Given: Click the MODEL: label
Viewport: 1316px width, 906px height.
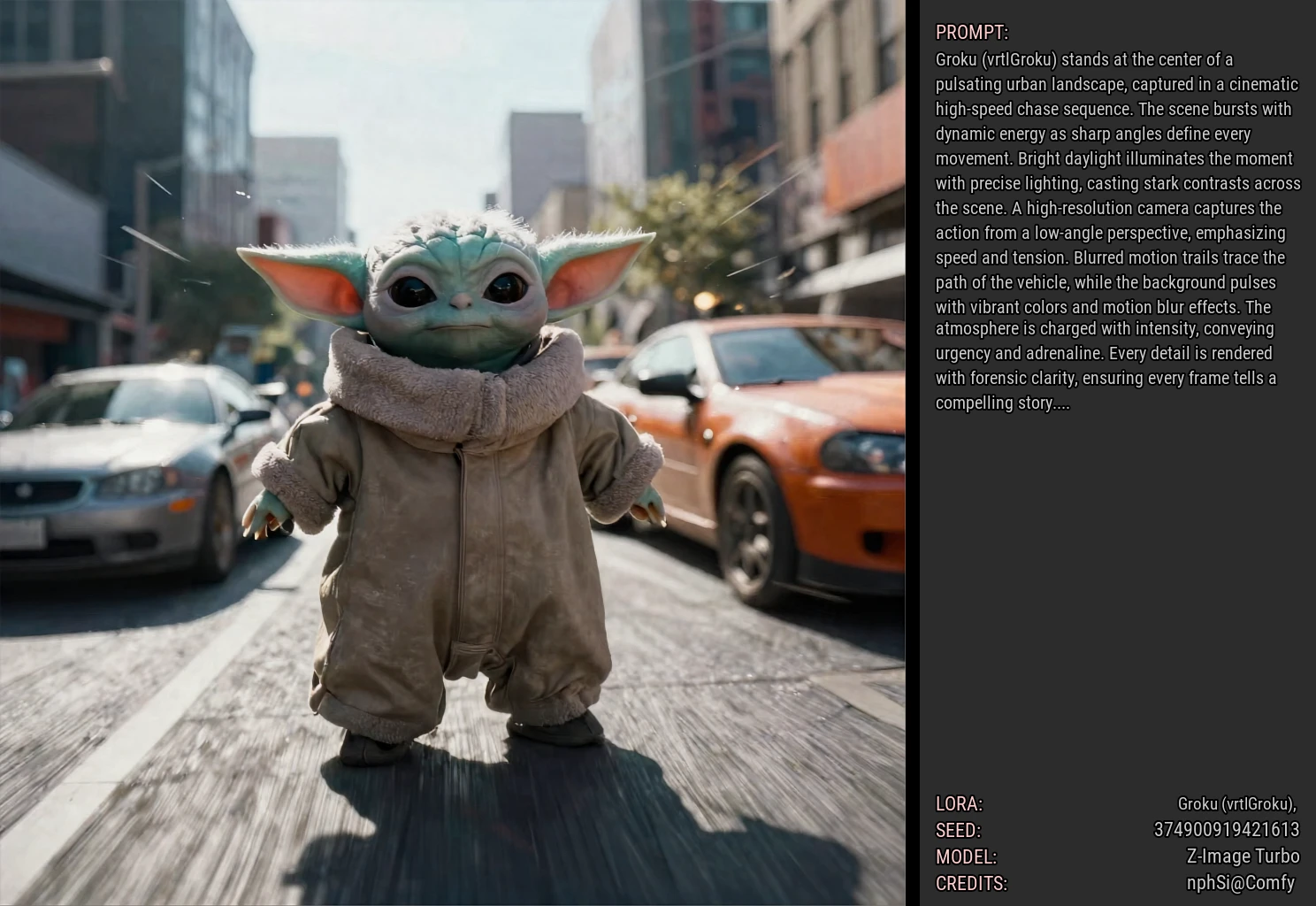Looking at the screenshot, I should pyautogui.click(x=966, y=857).
